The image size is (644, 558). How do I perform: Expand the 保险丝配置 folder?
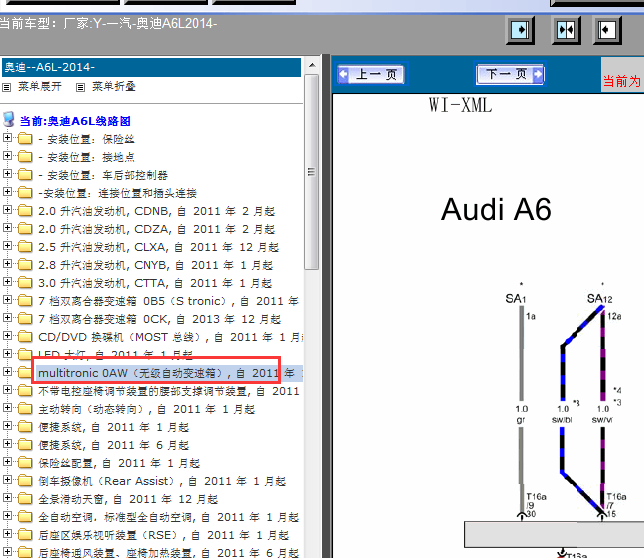click(x=7, y=462)
